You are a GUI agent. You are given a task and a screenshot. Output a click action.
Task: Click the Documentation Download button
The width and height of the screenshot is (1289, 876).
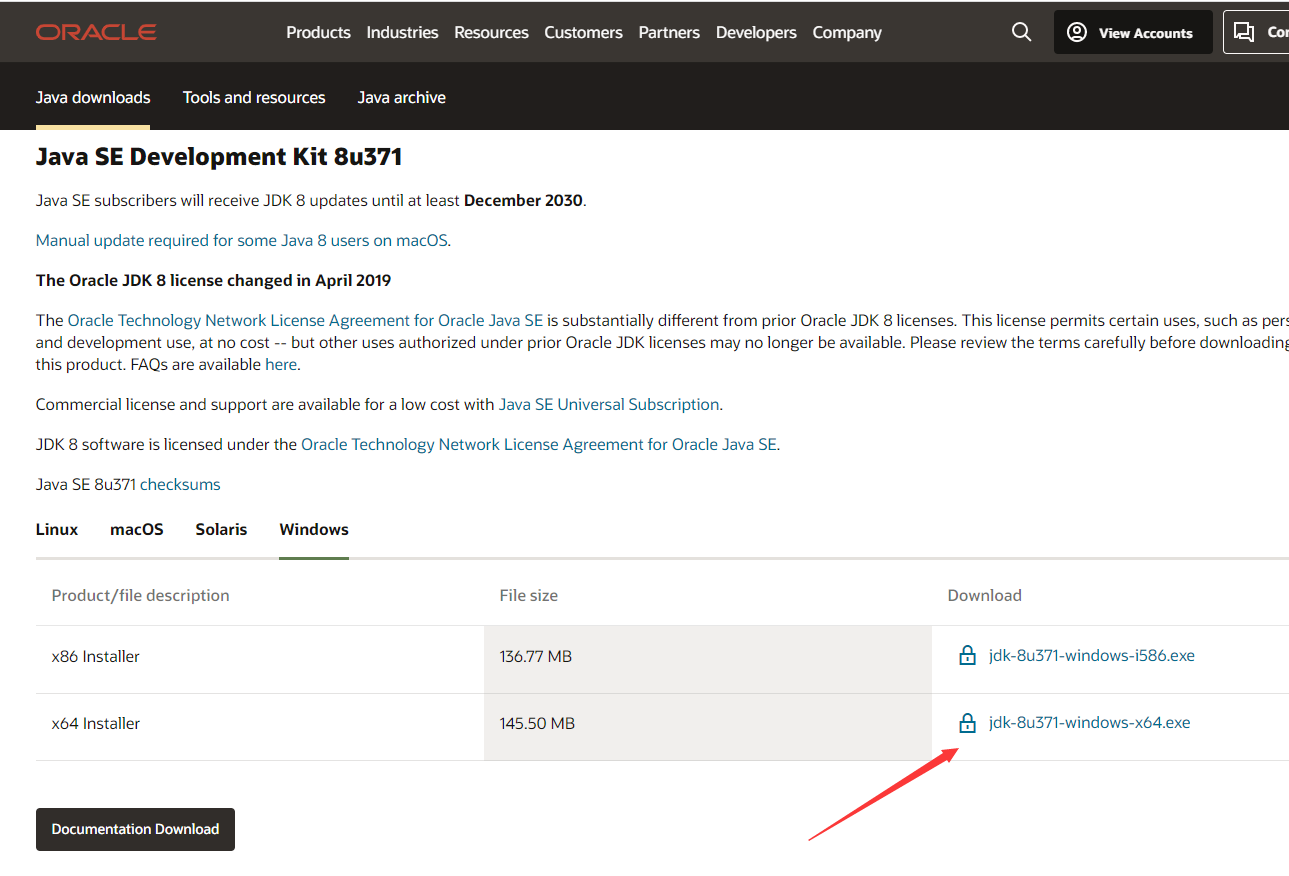tap(135, 829)
